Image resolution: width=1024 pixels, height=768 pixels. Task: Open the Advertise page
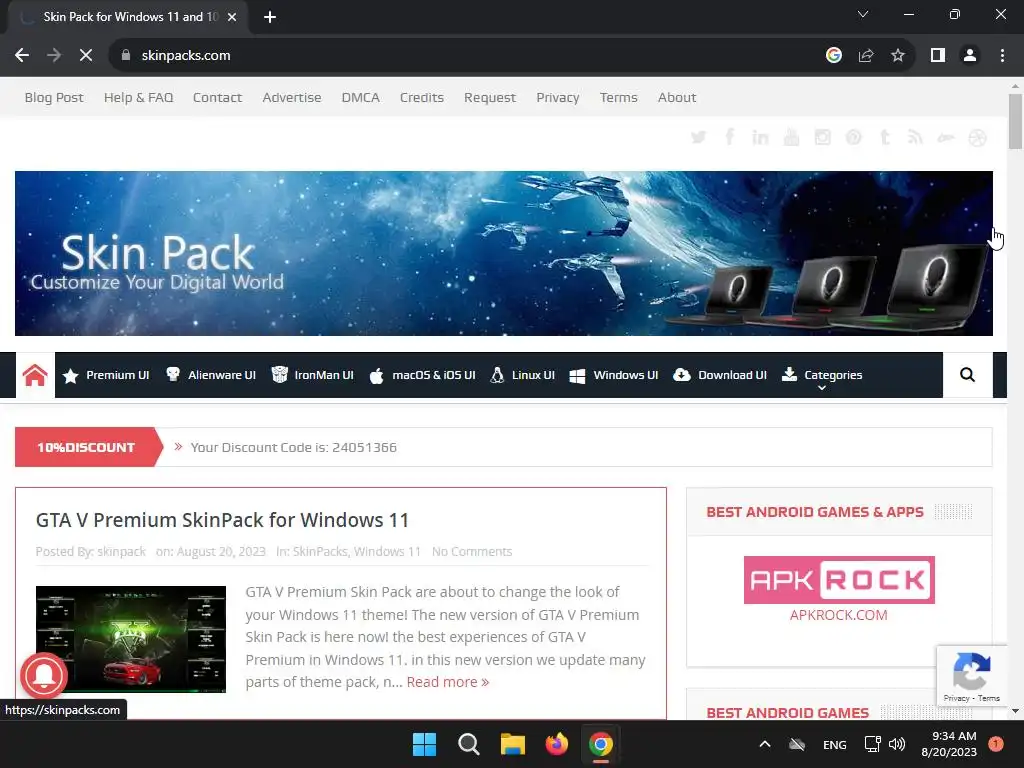click(x=292, y=97)
